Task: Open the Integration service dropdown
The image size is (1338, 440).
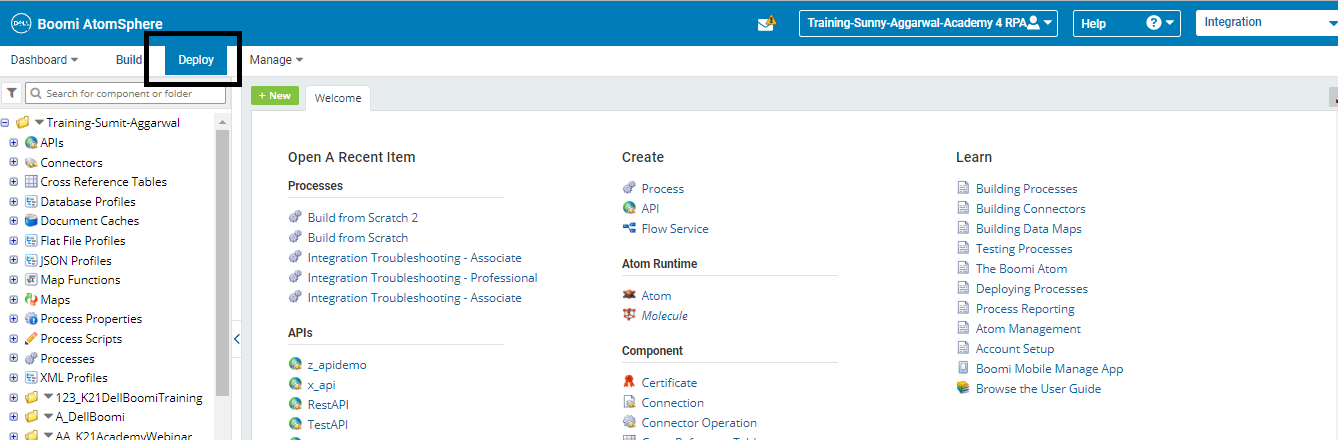Action: tap(1267, 23)
